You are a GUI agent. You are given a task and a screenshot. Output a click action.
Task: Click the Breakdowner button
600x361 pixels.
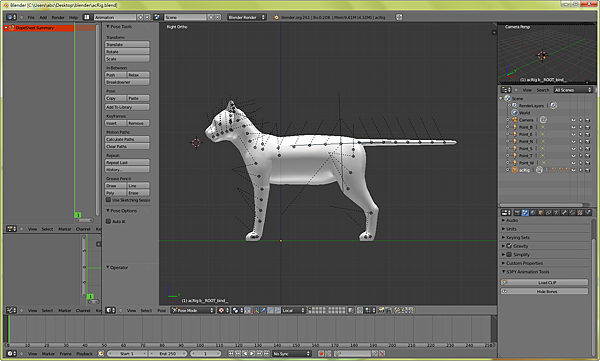(127, 82)
